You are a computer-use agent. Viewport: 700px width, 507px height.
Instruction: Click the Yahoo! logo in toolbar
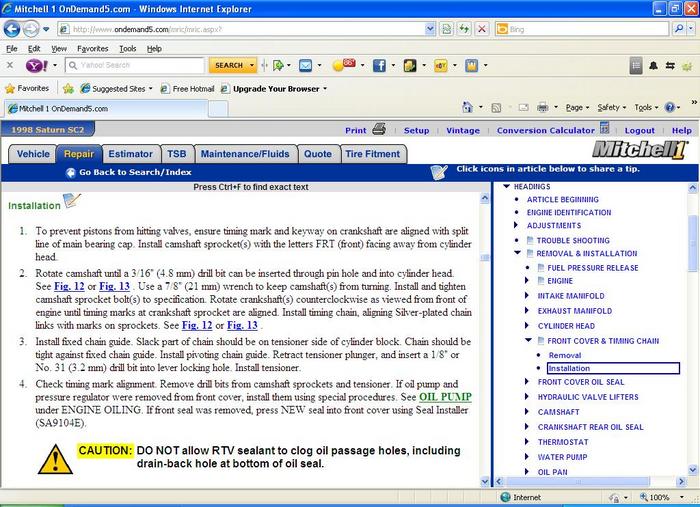37,66
